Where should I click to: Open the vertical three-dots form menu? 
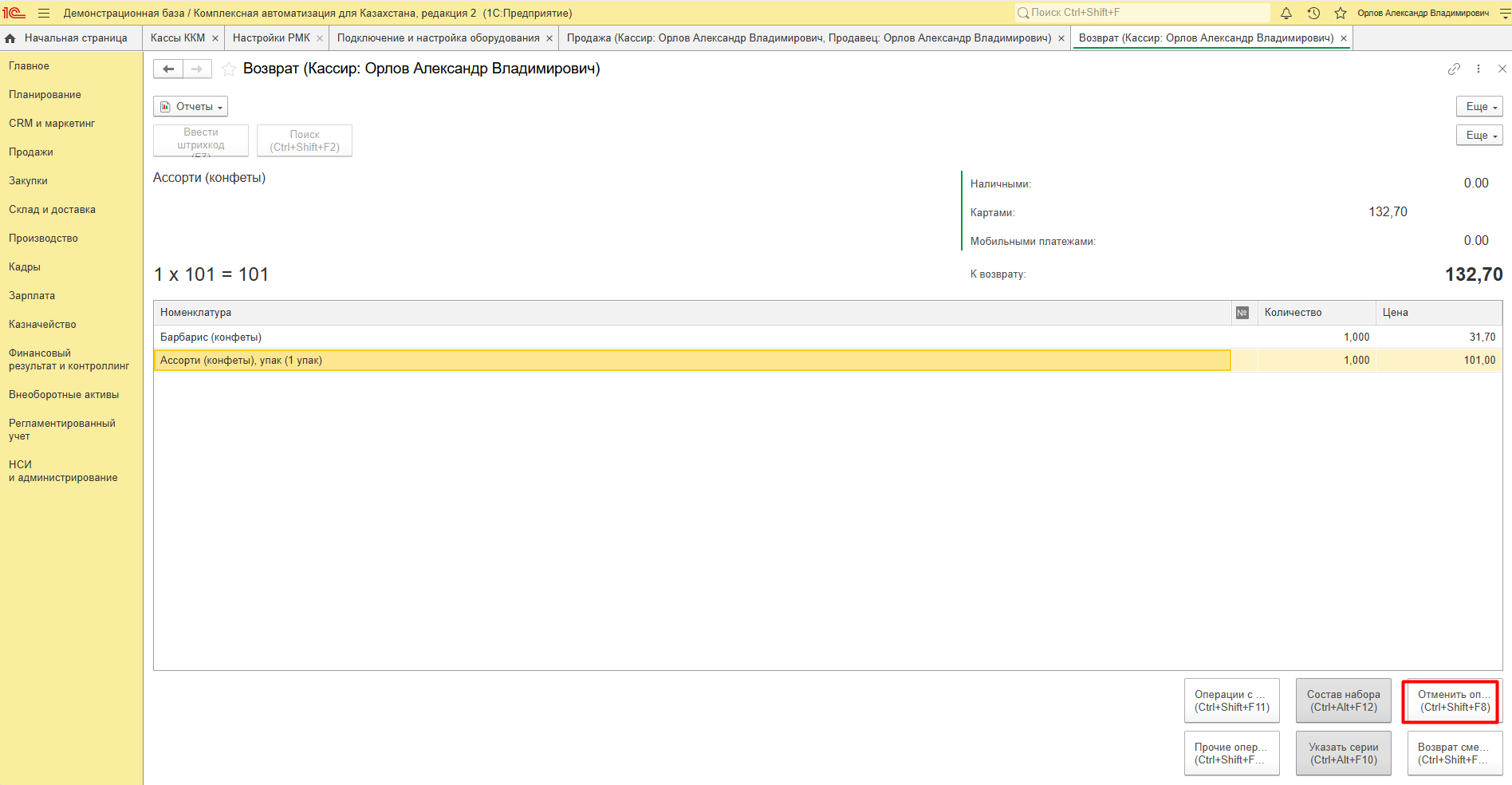click(1479, 69)
